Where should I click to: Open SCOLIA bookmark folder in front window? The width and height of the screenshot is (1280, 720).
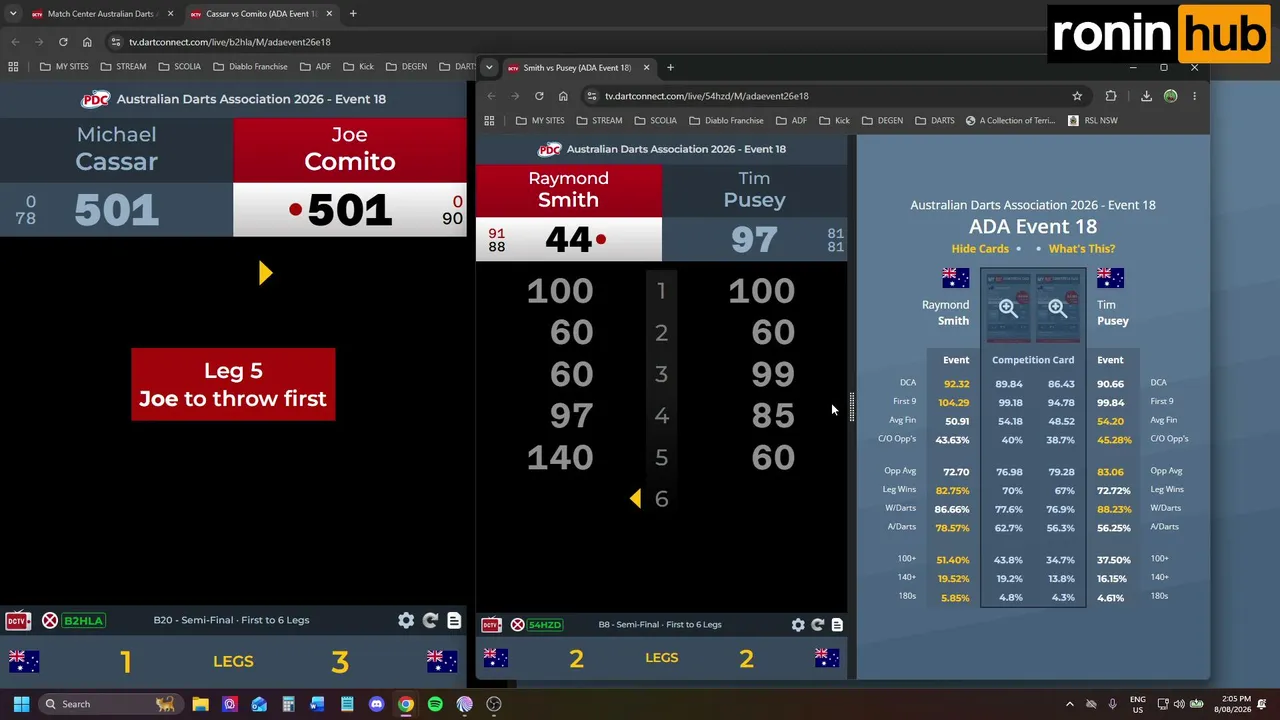tap(655, 121)
